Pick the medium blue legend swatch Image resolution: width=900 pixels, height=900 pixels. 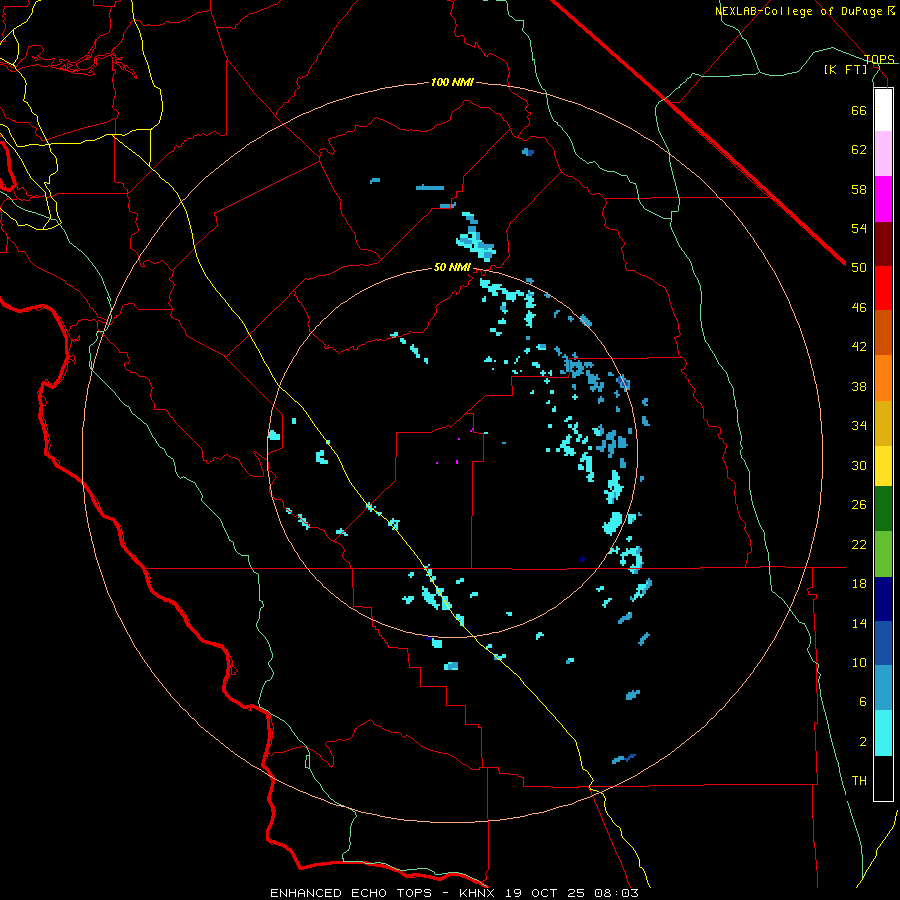(x=883, y=643)
